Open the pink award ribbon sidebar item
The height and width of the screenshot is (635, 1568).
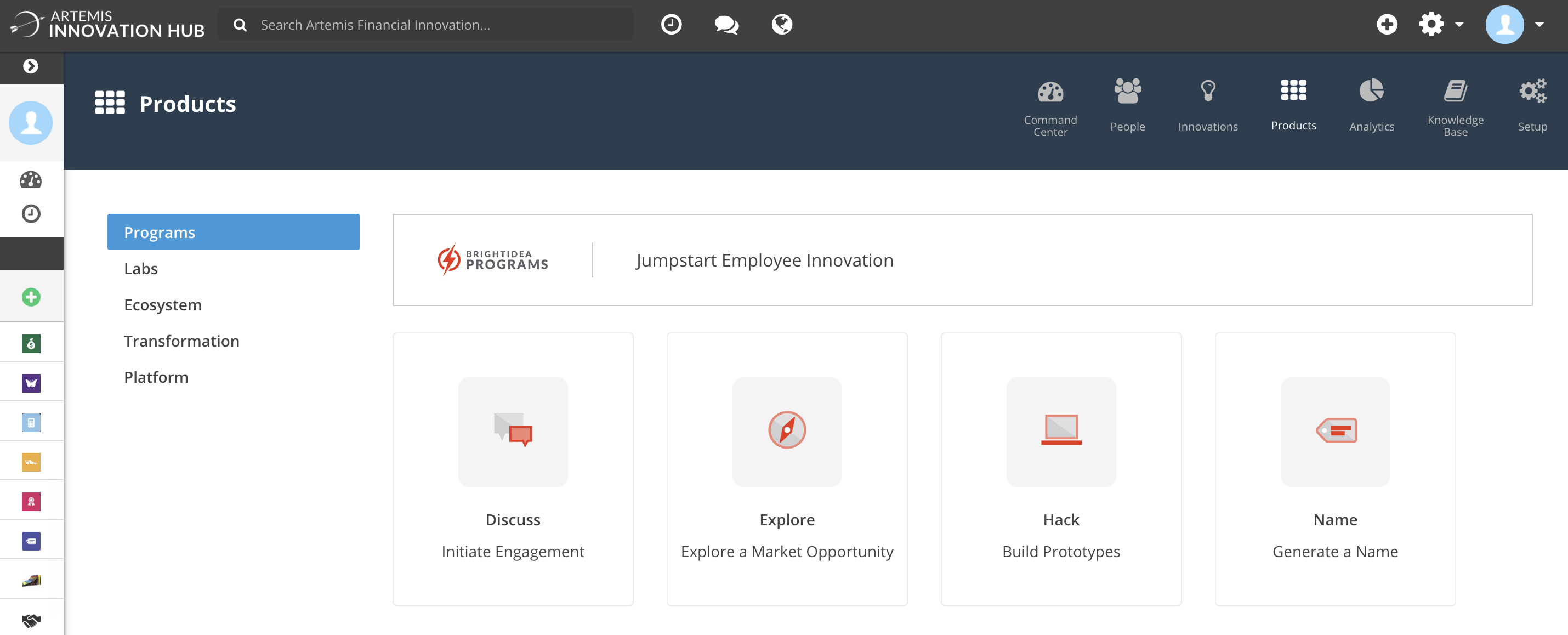click(x=31, y=502)
